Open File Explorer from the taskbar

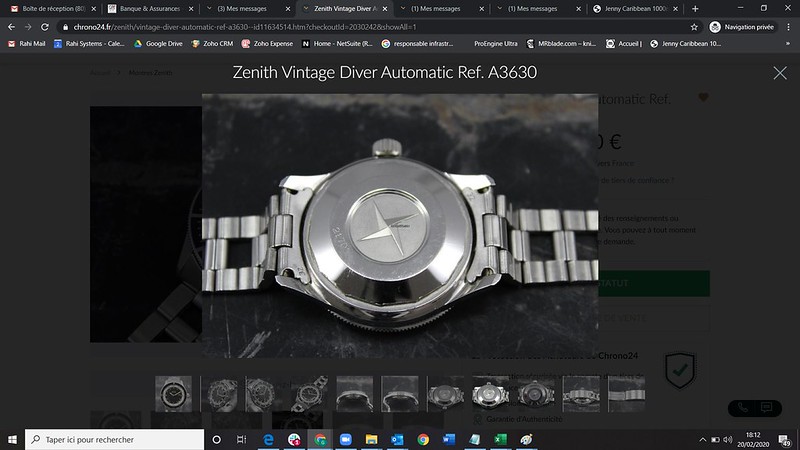pyautogui.click(x=371, y=439)
